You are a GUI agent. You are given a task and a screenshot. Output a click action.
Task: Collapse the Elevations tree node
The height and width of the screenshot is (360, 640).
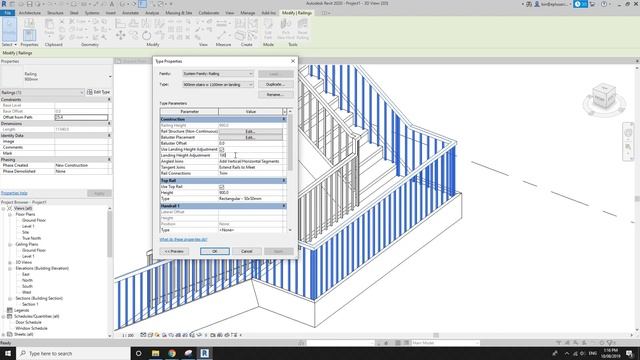[x=10, y=269]
